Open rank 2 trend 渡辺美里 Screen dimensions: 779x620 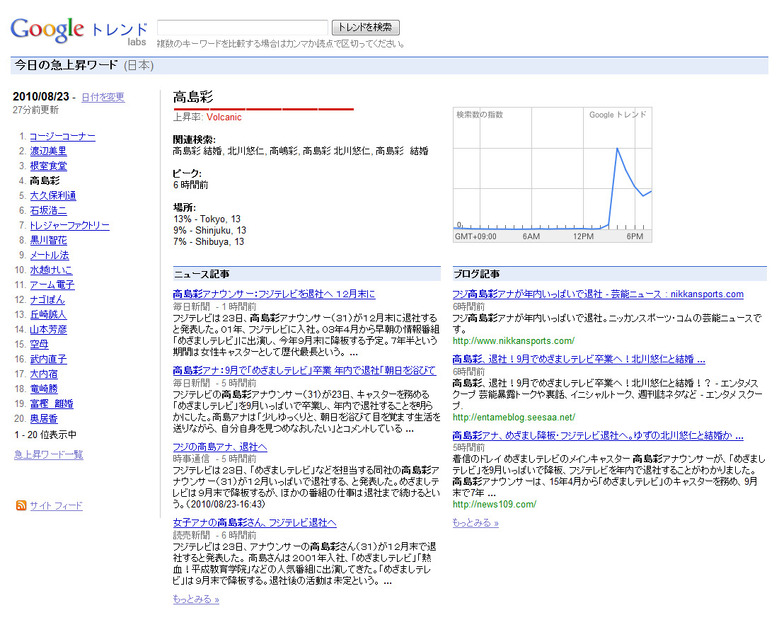48,151
